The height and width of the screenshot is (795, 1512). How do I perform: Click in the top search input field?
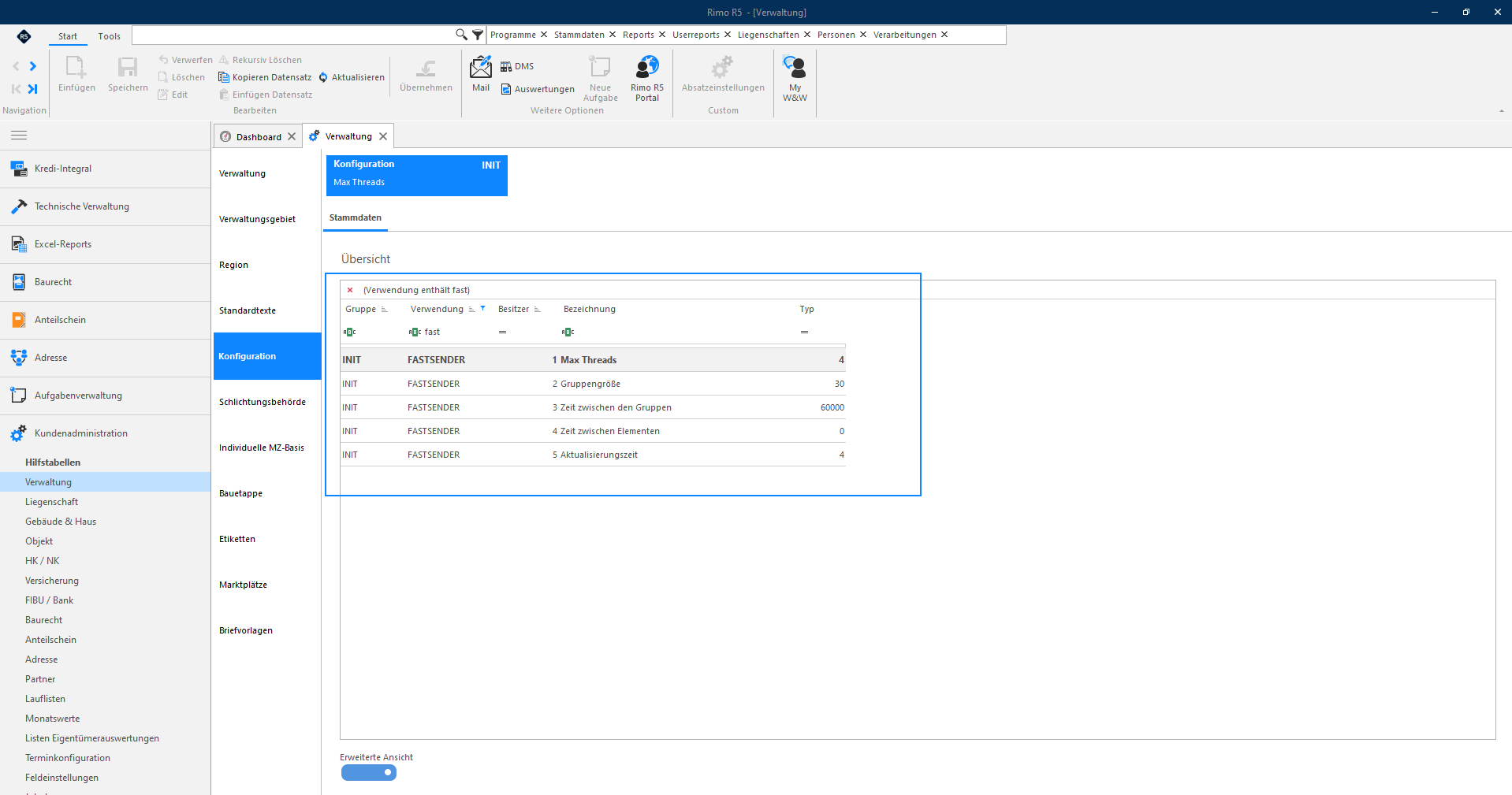point(293,35)
